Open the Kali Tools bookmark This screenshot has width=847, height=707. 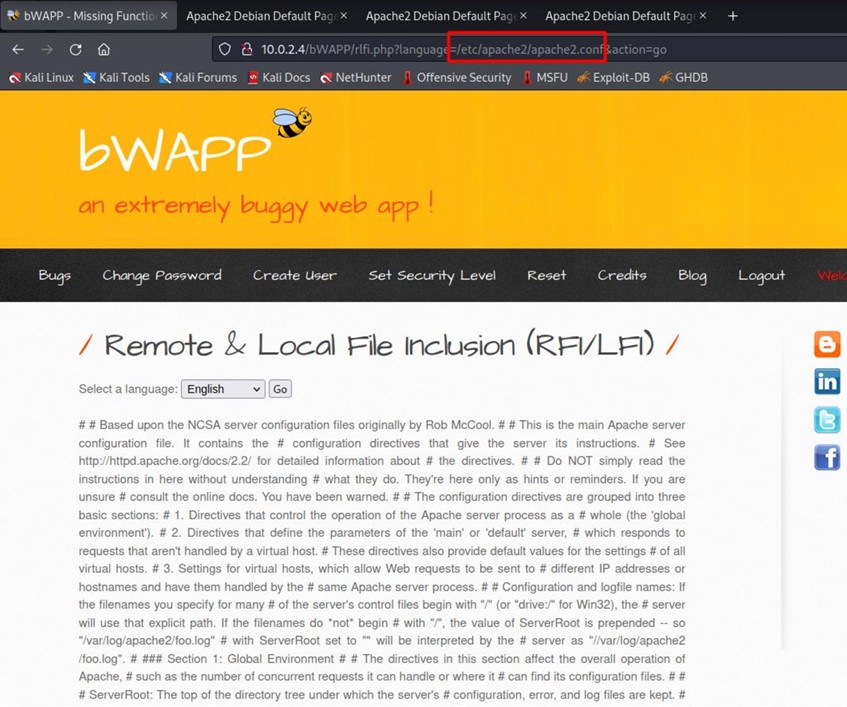[116, 78]
